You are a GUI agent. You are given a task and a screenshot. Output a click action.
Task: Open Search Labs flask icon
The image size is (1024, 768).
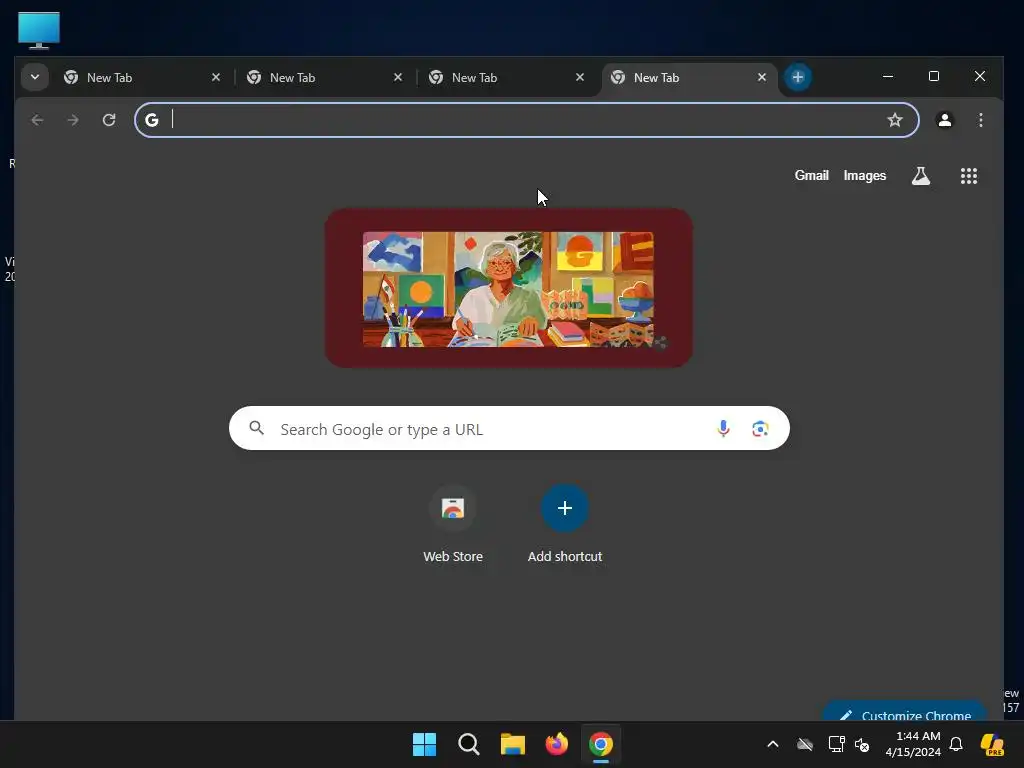pyautogui.click(x=921, y=176)
